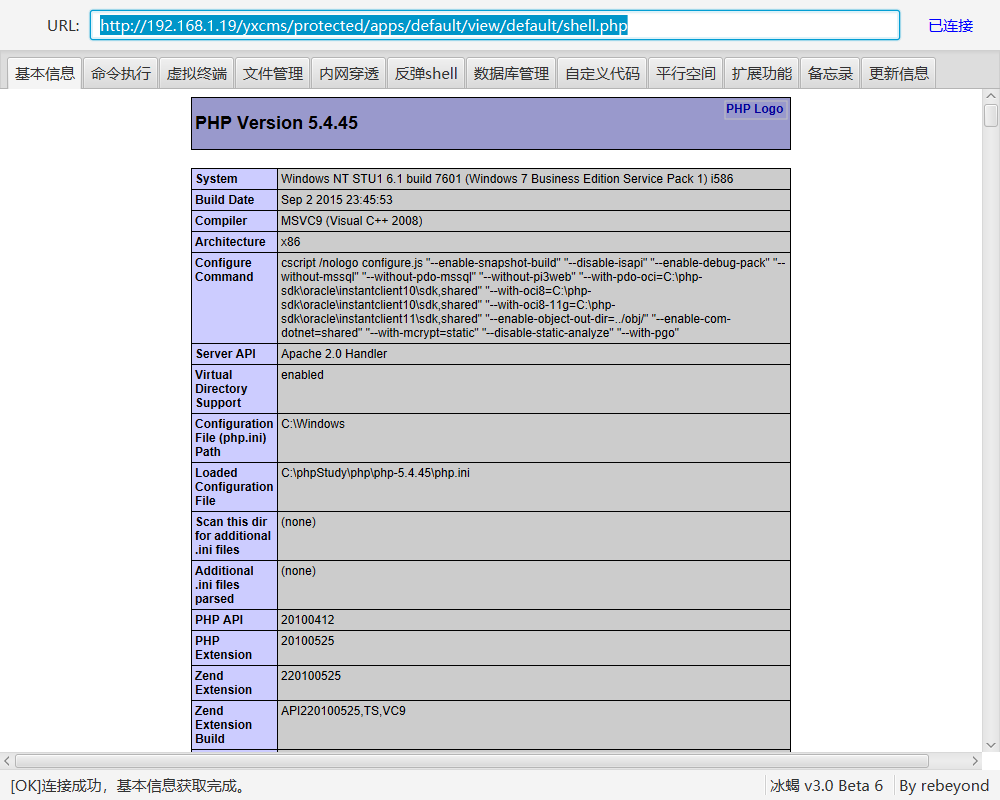This screenshot has height=800, width=1000.
Task: Click the vertical scrollbar up arrow
Action: [990, 95]
